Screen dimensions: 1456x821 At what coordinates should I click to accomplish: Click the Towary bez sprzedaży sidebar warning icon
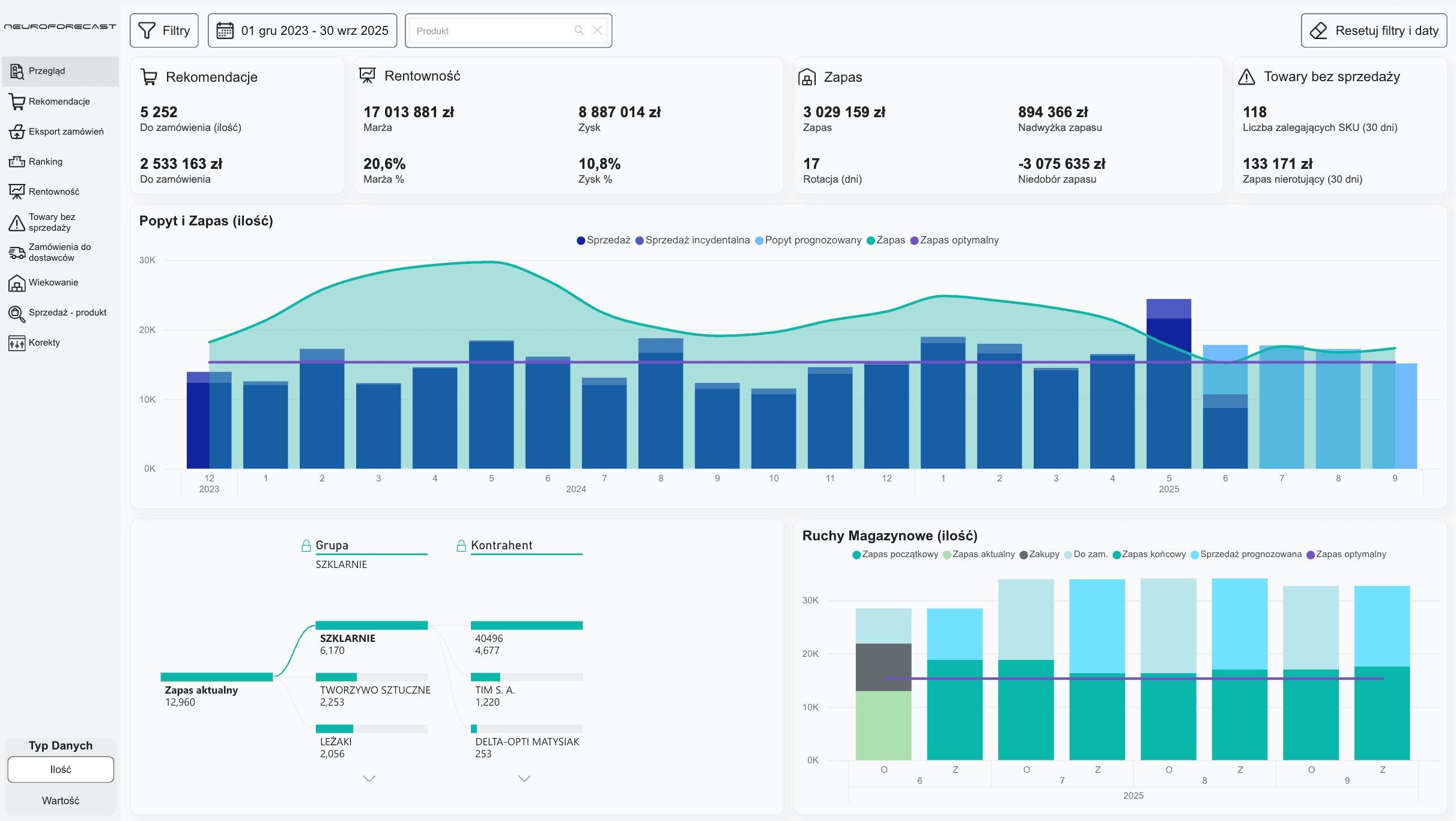17,223
